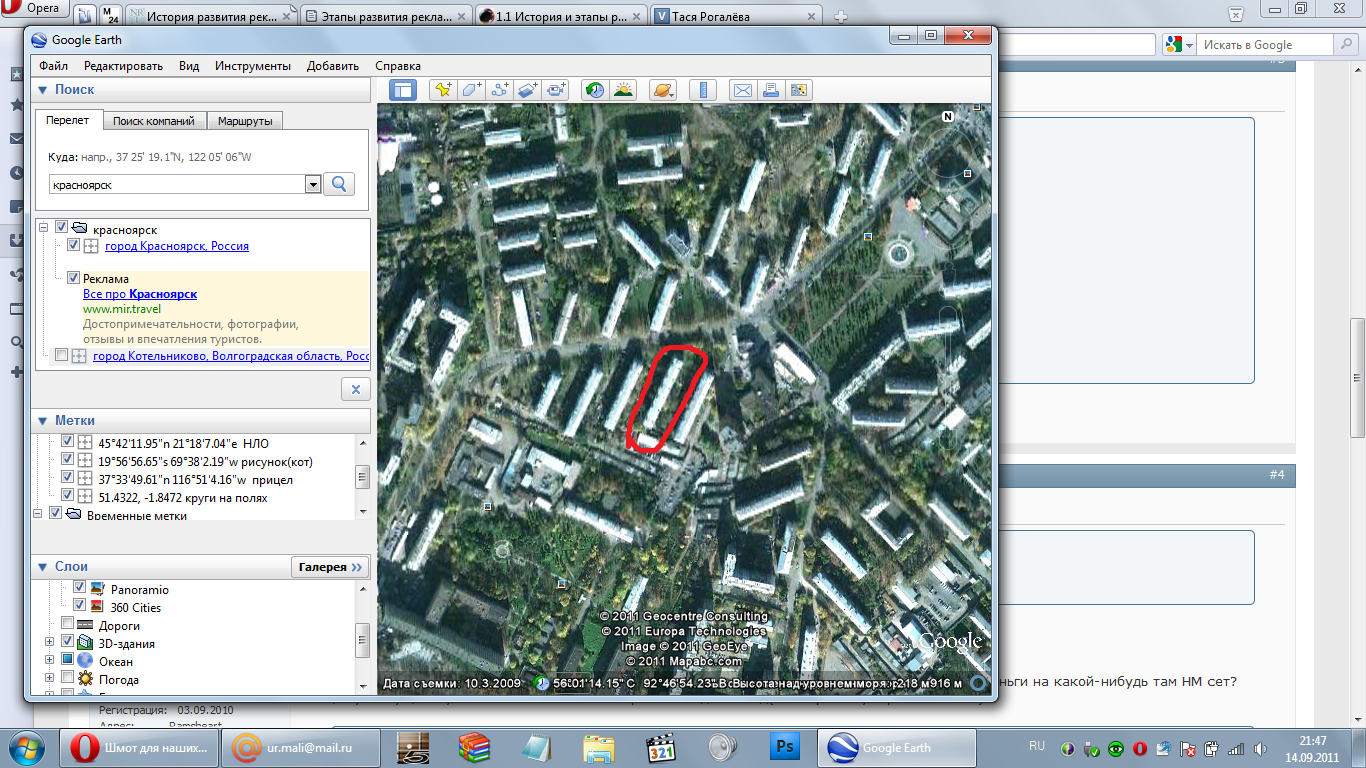The width and height of the screenshot is (1366, 768).
Task: Uncheck the Реклама checkbox
Action: (x=73, y=278)
